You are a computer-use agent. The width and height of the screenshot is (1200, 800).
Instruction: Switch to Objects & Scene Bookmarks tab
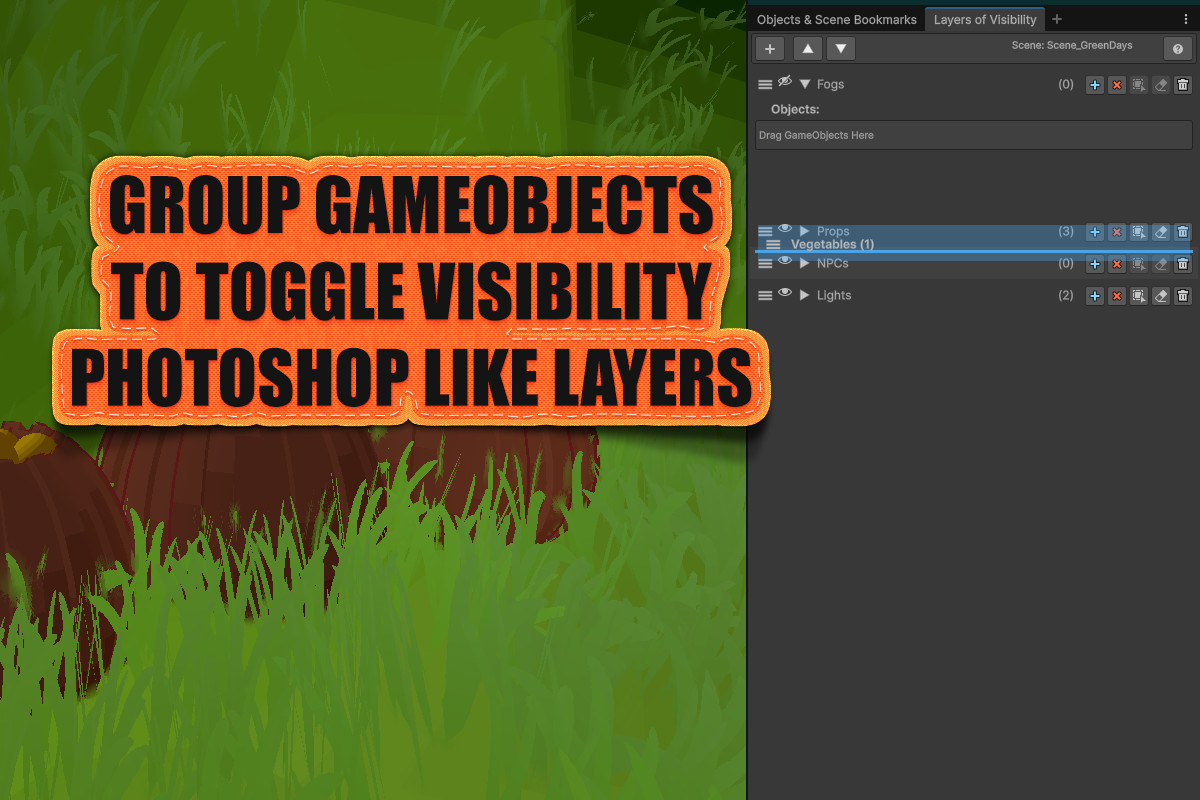tap(836, 19)
